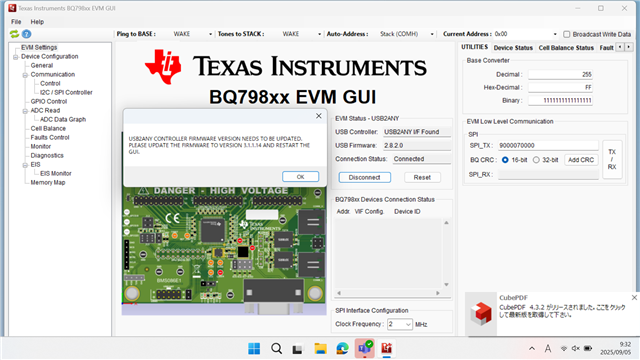Screen dimensions: 640x360
Task: Click the Texas Instruments app title icon
Action: coord(12,8)
